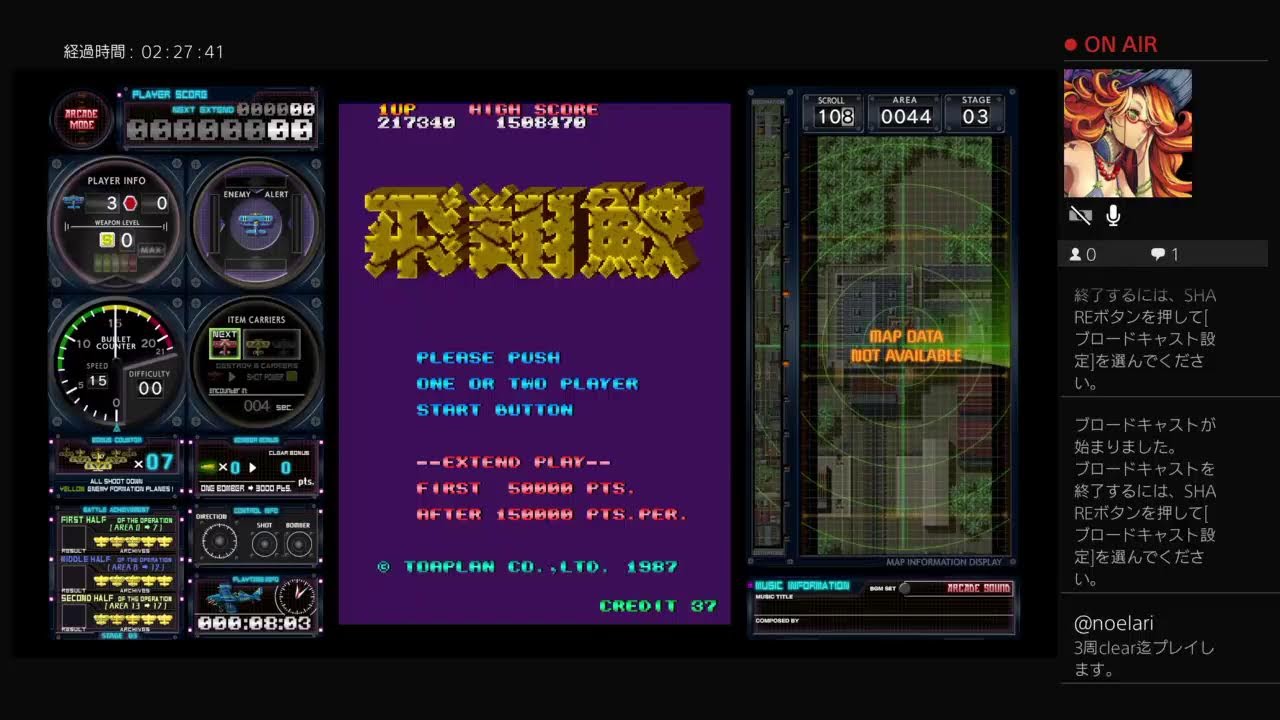Image resolution: width=1280 pixels, height=720 pixels.
Task: Click the STAGE value '03'
Action: pyautogui.click(x=975, y=117)
